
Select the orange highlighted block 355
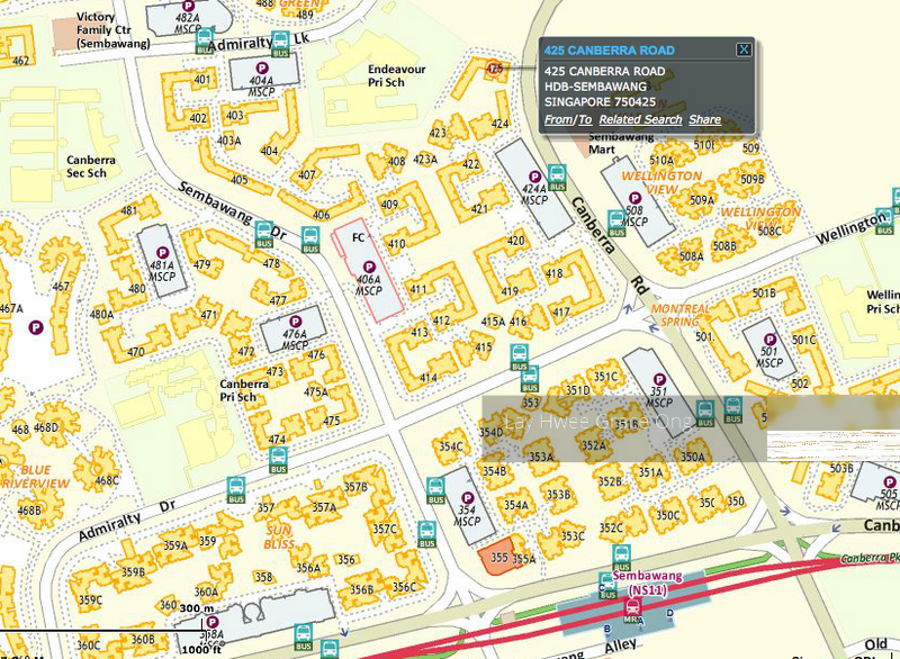494,557
